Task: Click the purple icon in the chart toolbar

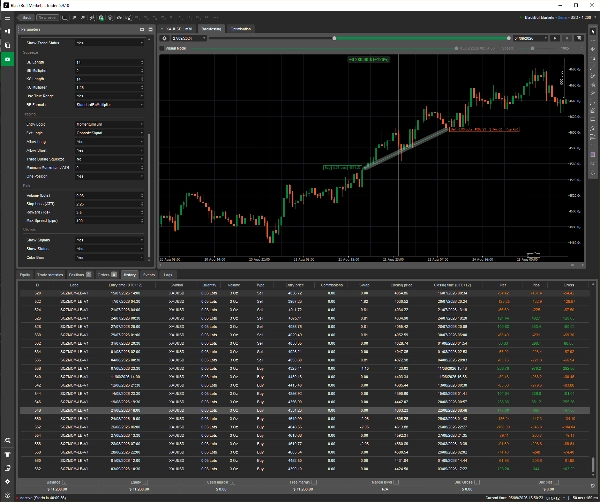Action: 593,155
